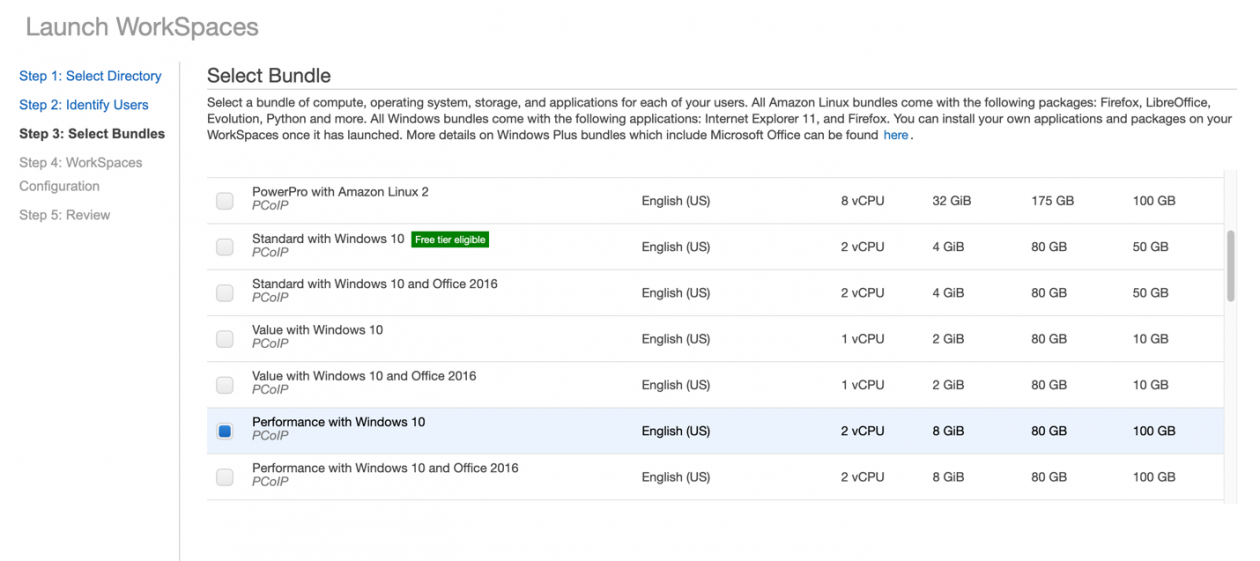The height and width of the screenshot is (561, 1260).
Task: Enable the Value with Windows 10 bundle checkbox
Action: point(225,339)
